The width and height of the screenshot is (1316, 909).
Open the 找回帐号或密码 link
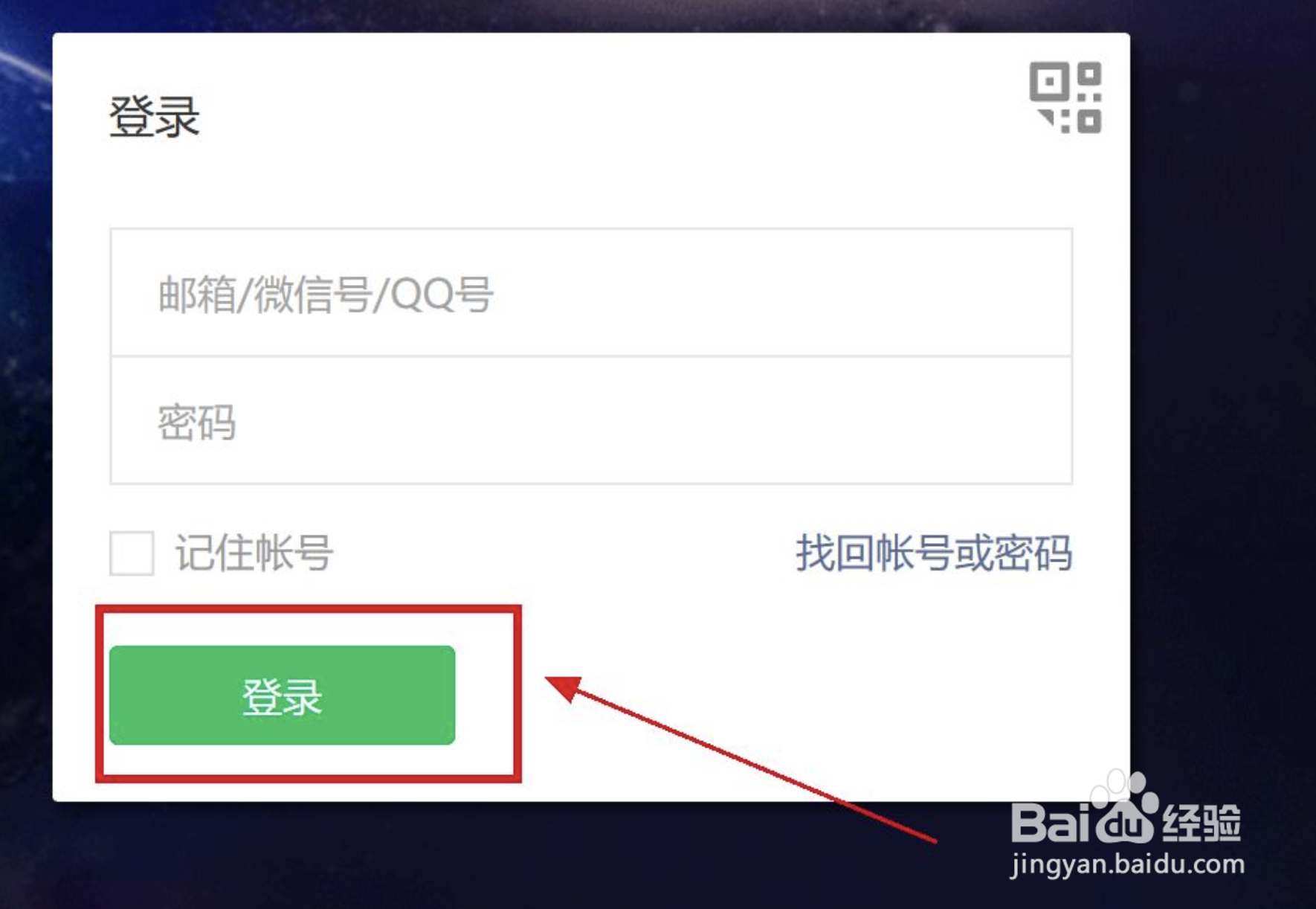tap(934, 553)
